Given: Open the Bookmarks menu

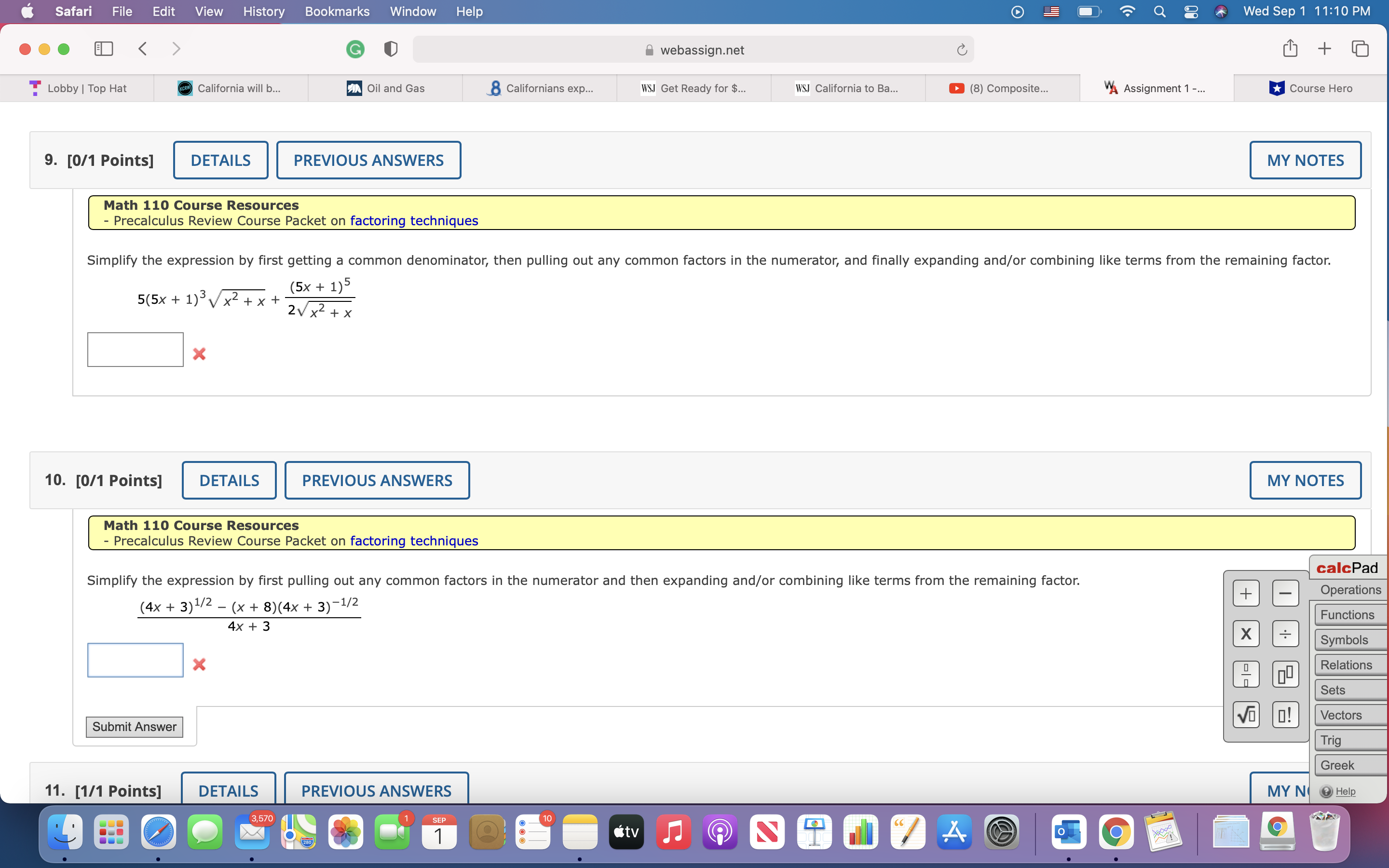Looking at the screenshot, I should pyautogui.click(x=337, y=12).
